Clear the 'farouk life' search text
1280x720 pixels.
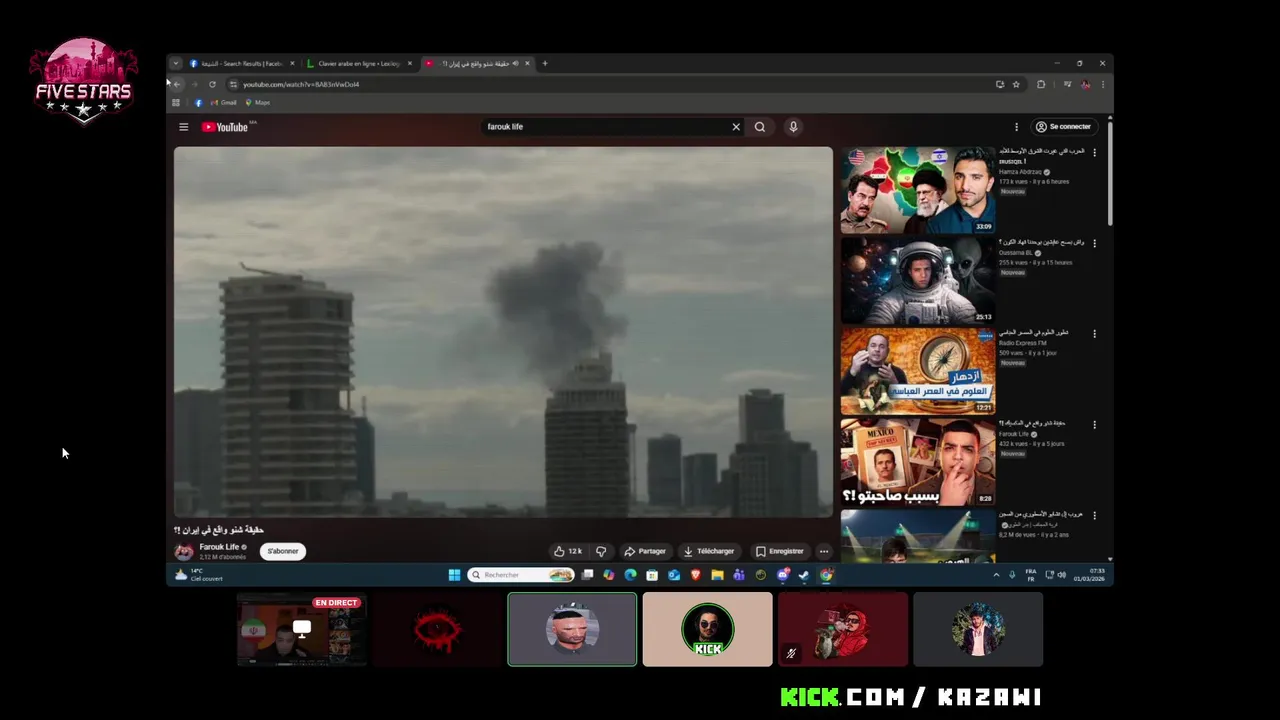[736, 127]
